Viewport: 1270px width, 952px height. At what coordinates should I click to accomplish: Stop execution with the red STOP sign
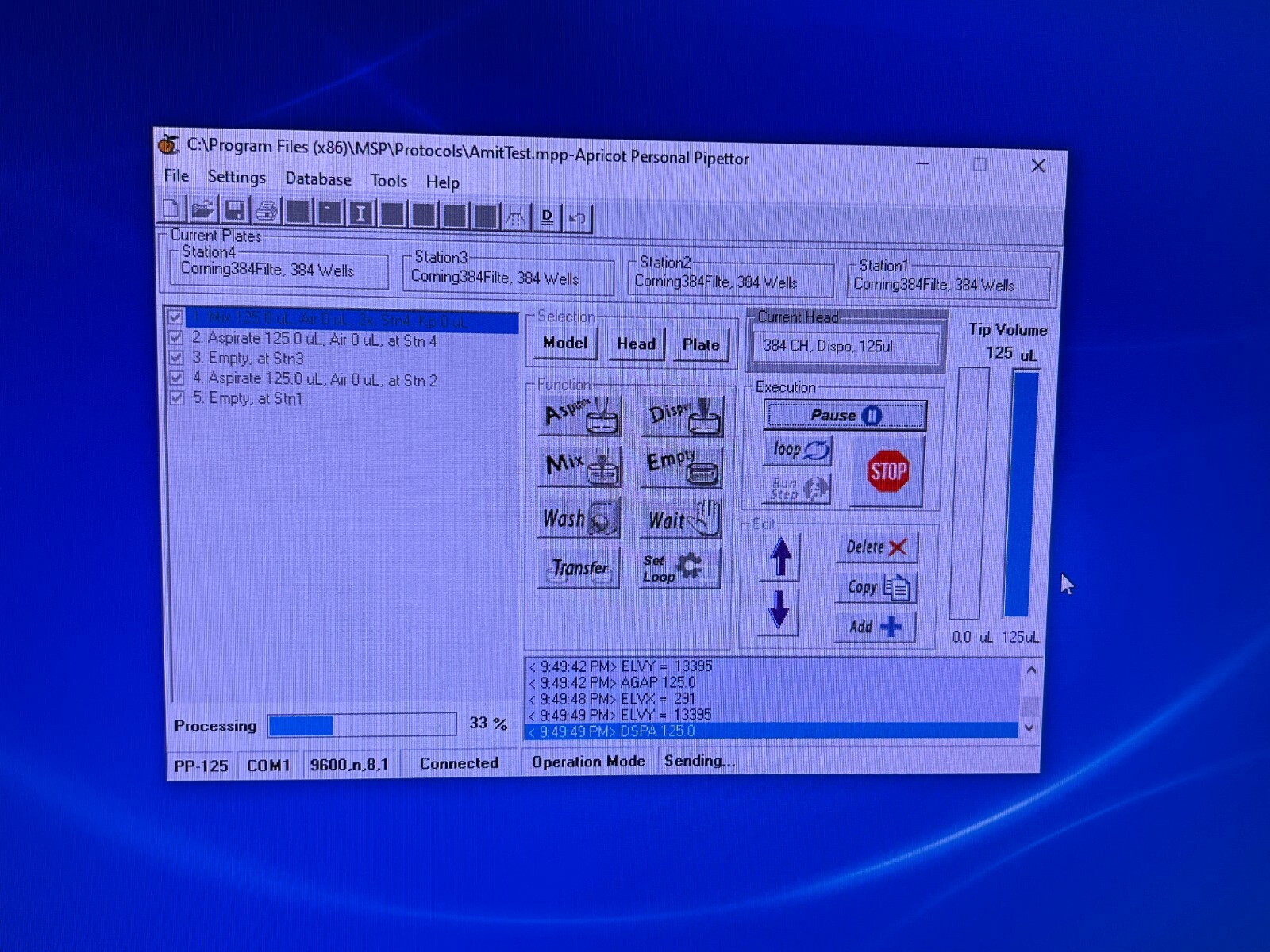point(887,472)
